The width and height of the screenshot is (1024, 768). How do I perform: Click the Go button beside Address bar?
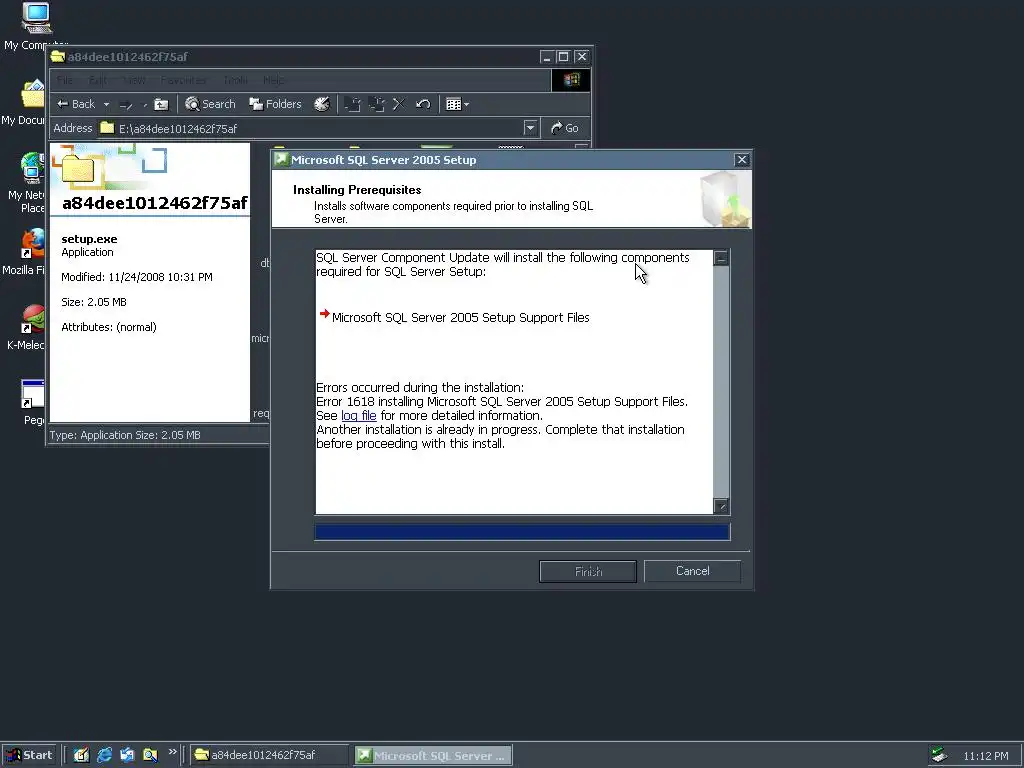(x=565, y=128)
